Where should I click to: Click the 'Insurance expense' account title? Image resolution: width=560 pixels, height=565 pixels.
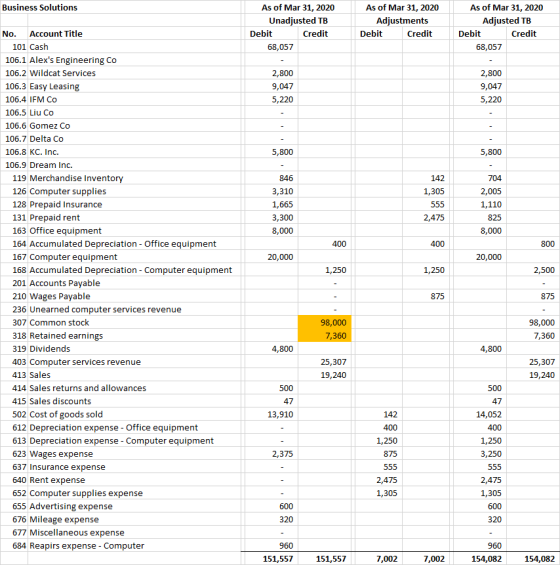coord(67,467)
